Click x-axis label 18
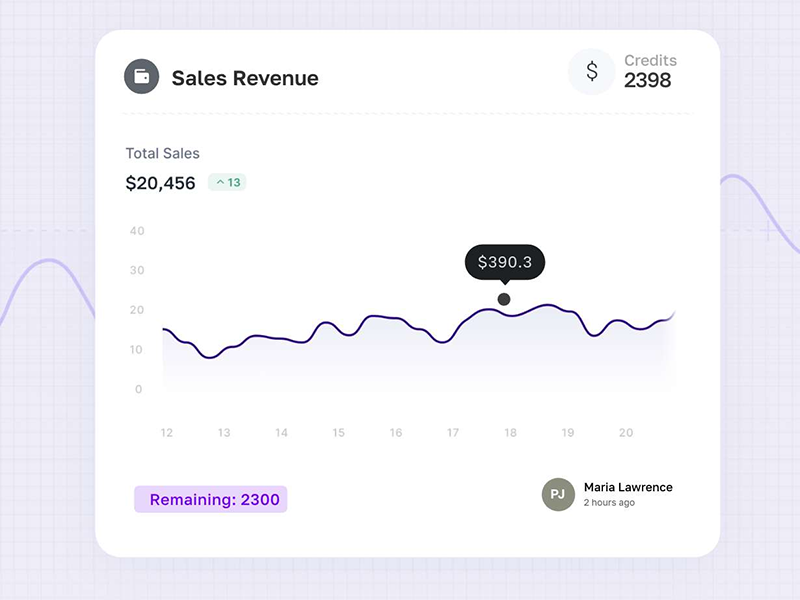 coord(511,433)
